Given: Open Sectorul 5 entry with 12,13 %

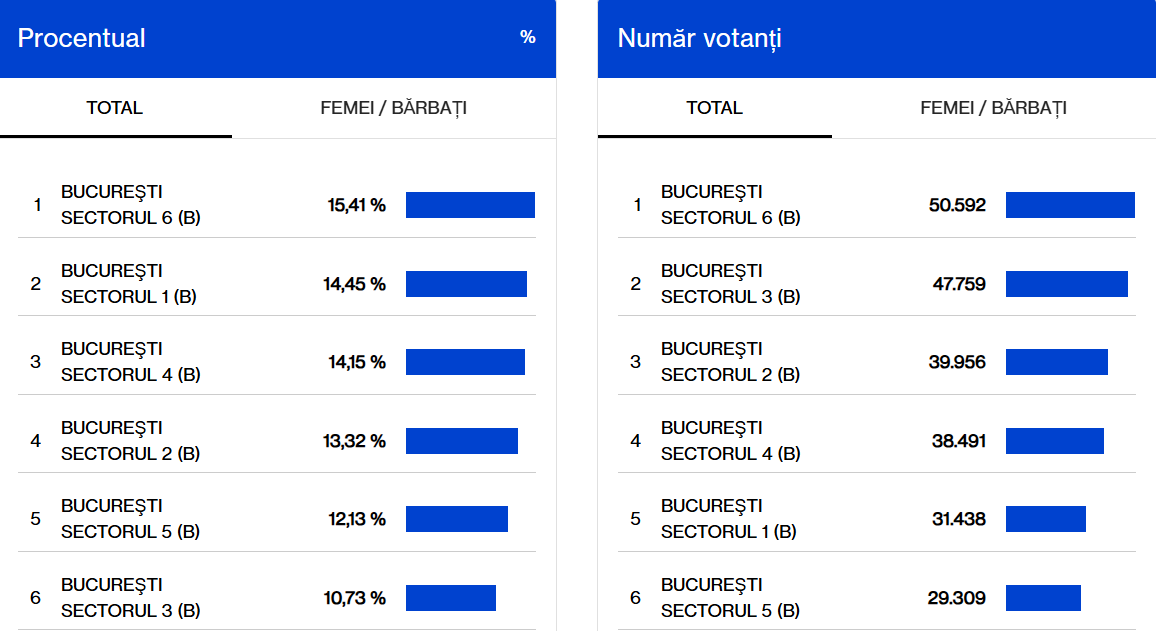Looking at the screenshot, I should pos(131,519).
